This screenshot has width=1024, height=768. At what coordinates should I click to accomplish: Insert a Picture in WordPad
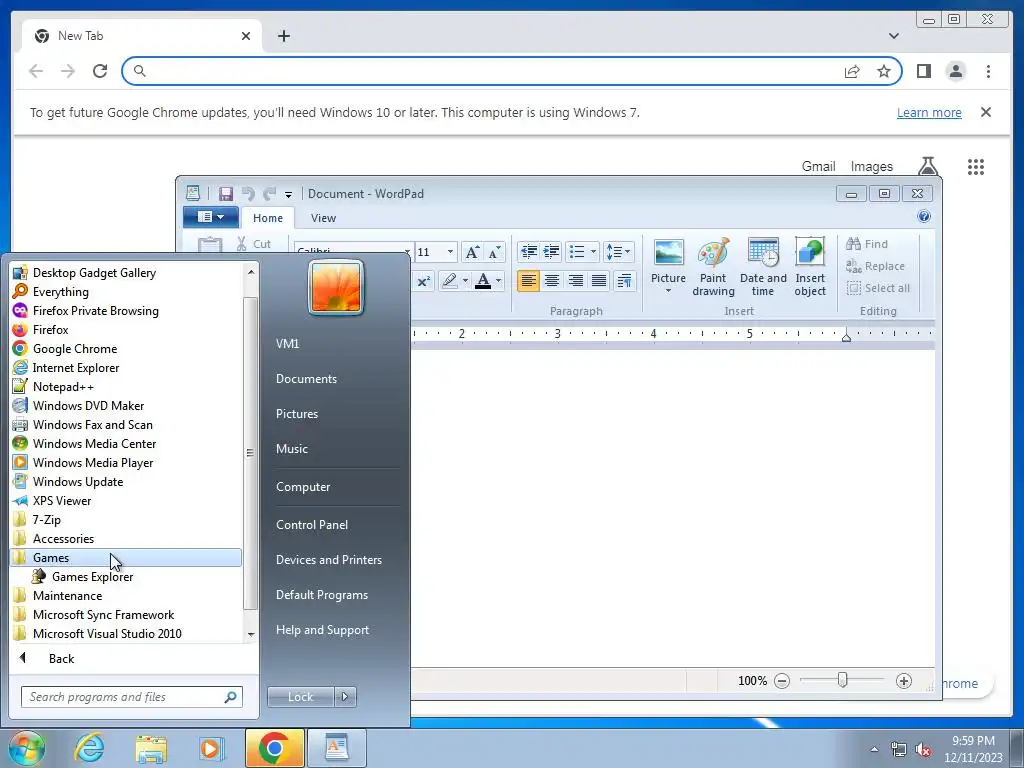[668, 266]
